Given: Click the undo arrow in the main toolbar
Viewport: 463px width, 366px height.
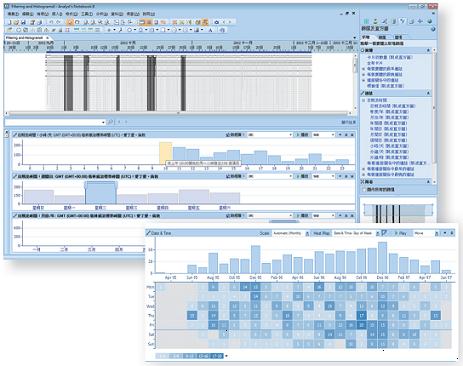Looking at the screenshot, I should (51, 22).
